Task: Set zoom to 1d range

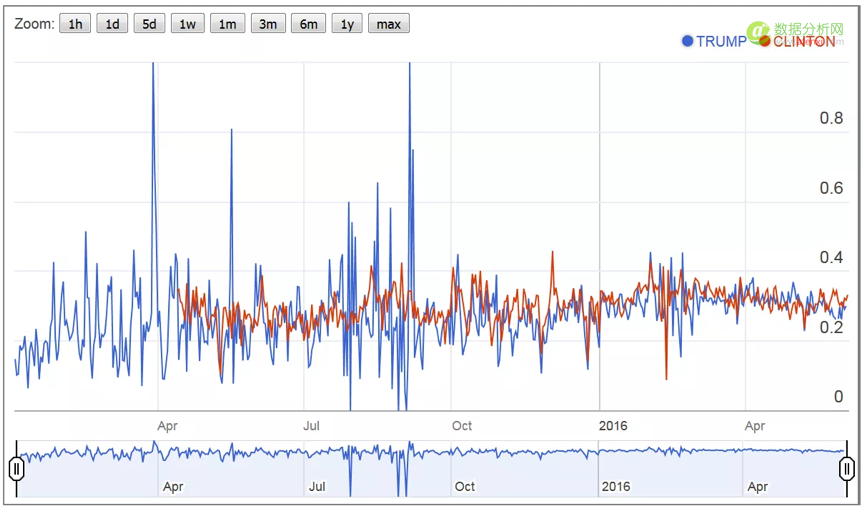Action: coord(112,24)
